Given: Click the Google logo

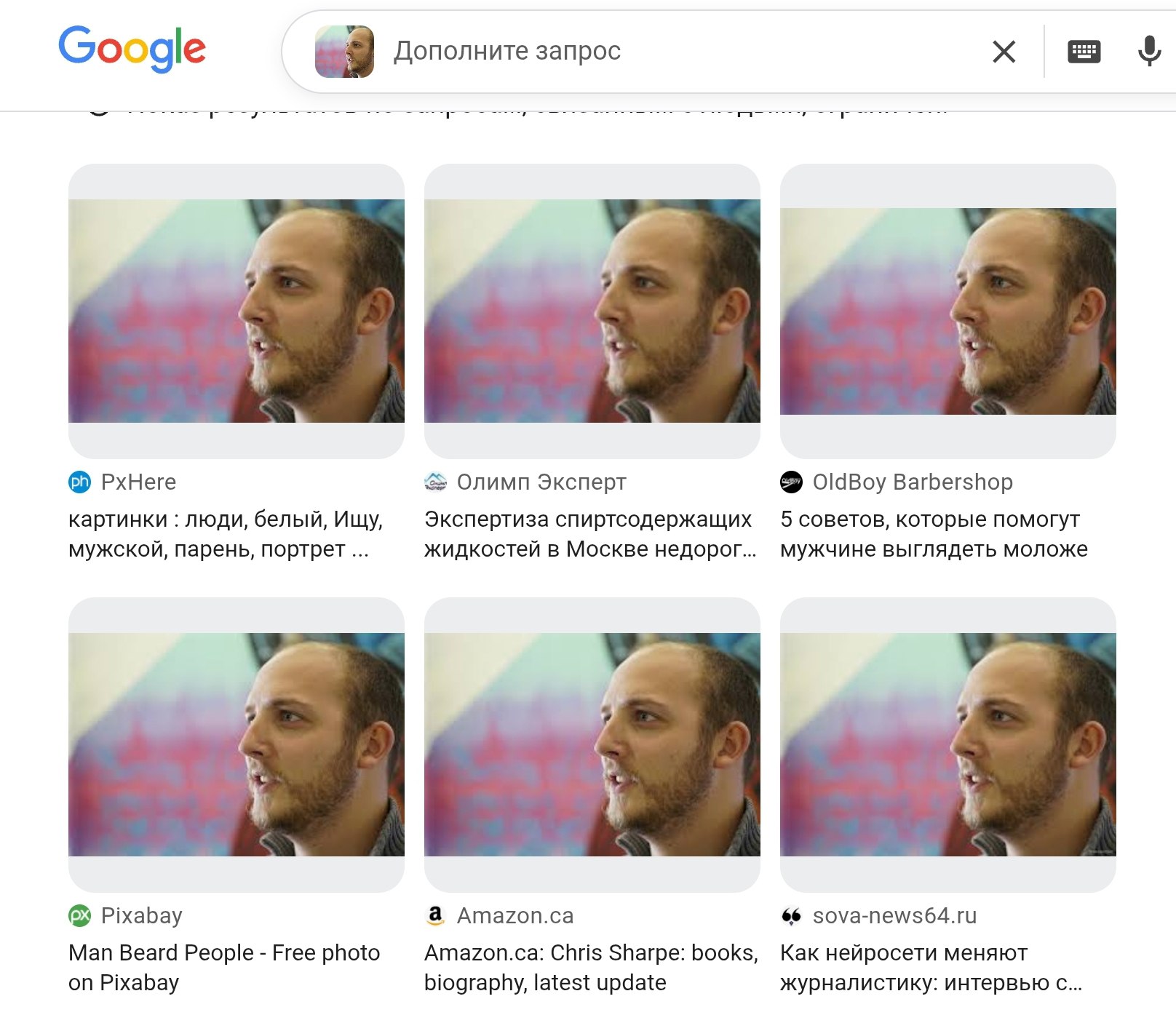Looking at the screenshot, I should [132, 49].
